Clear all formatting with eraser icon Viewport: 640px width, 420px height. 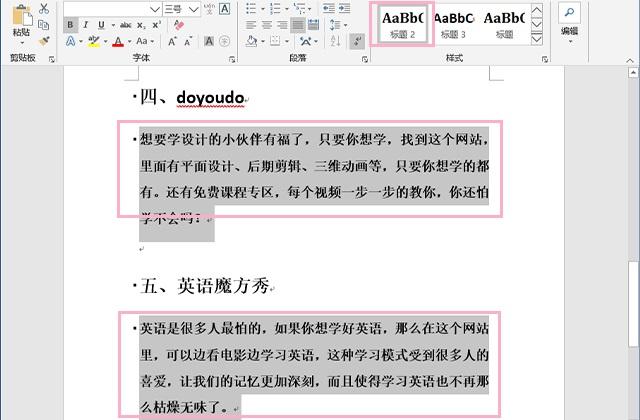click(x=178, y=25)
